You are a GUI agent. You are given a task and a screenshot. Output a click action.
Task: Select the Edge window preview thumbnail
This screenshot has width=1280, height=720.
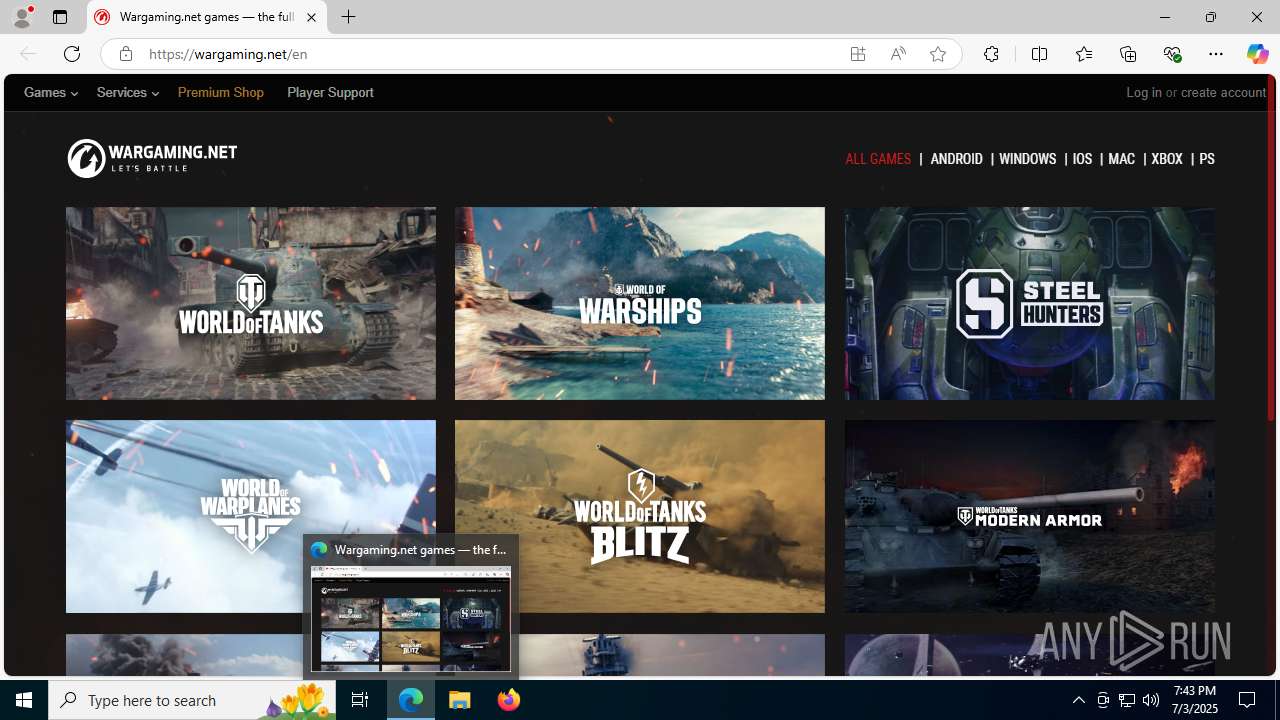click(x=411, y=618)
